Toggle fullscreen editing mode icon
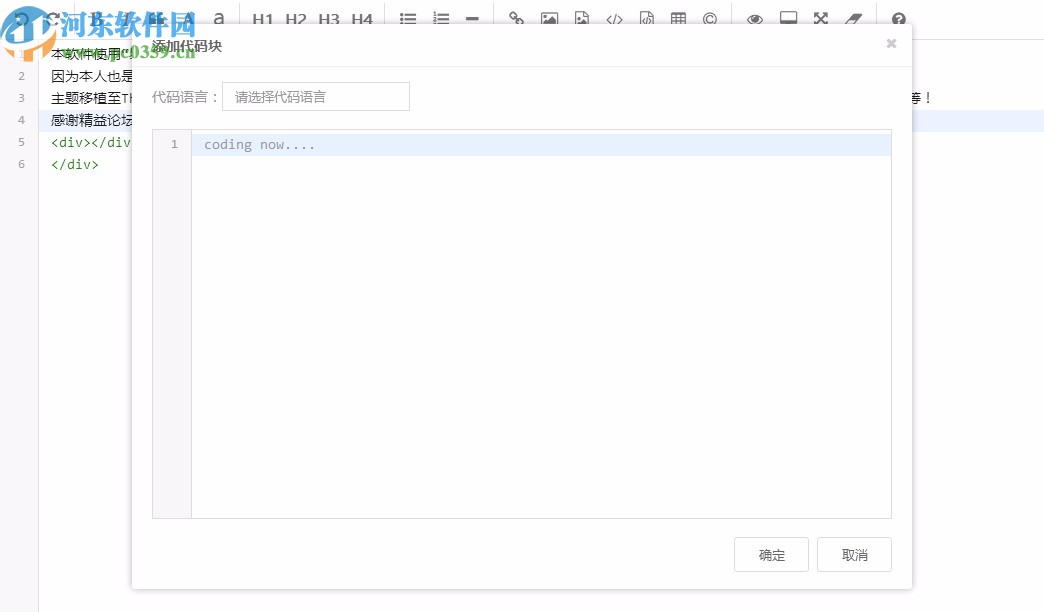This screenshot has height=612, width=1044. point(821,19)
